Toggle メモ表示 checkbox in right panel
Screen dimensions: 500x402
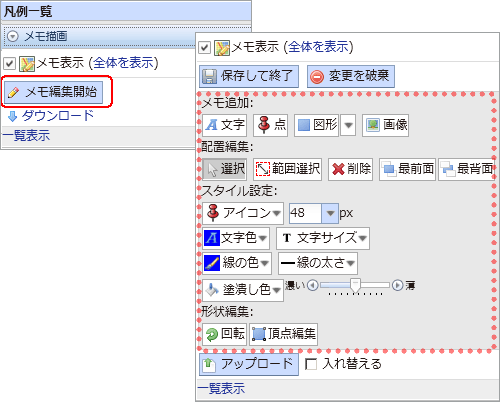(204, 47)
